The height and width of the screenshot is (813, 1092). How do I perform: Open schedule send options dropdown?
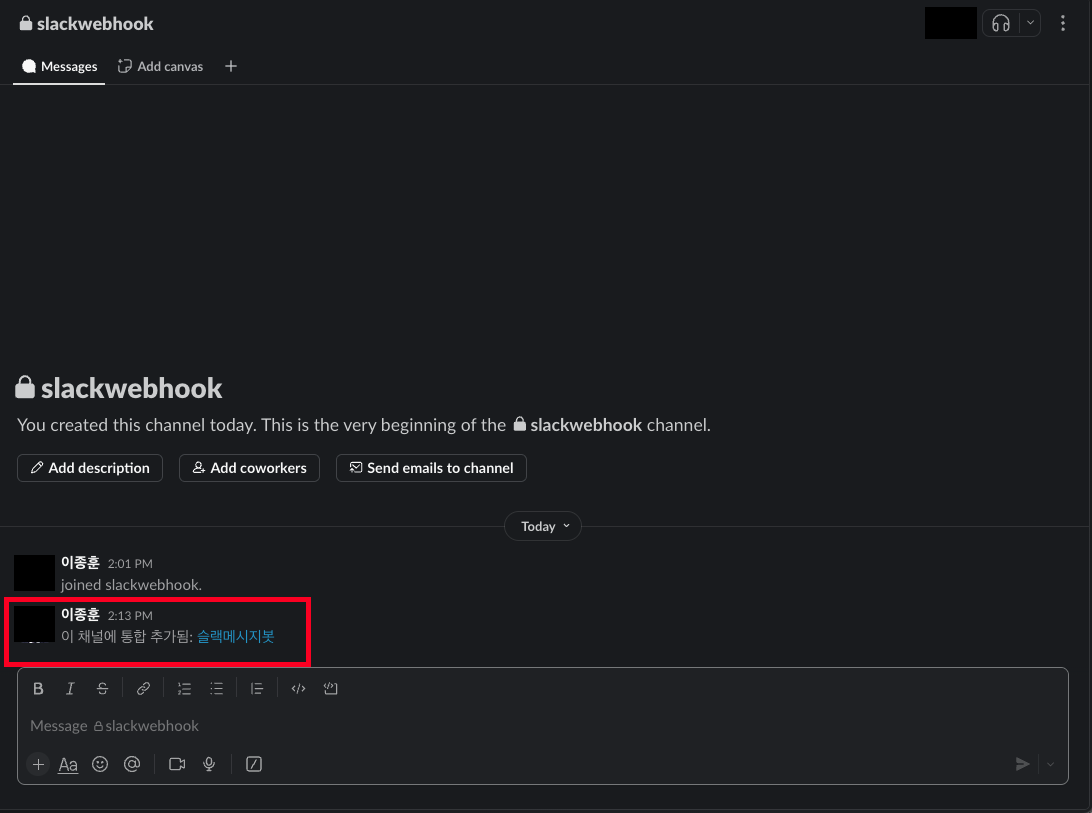pos(1050,764)
